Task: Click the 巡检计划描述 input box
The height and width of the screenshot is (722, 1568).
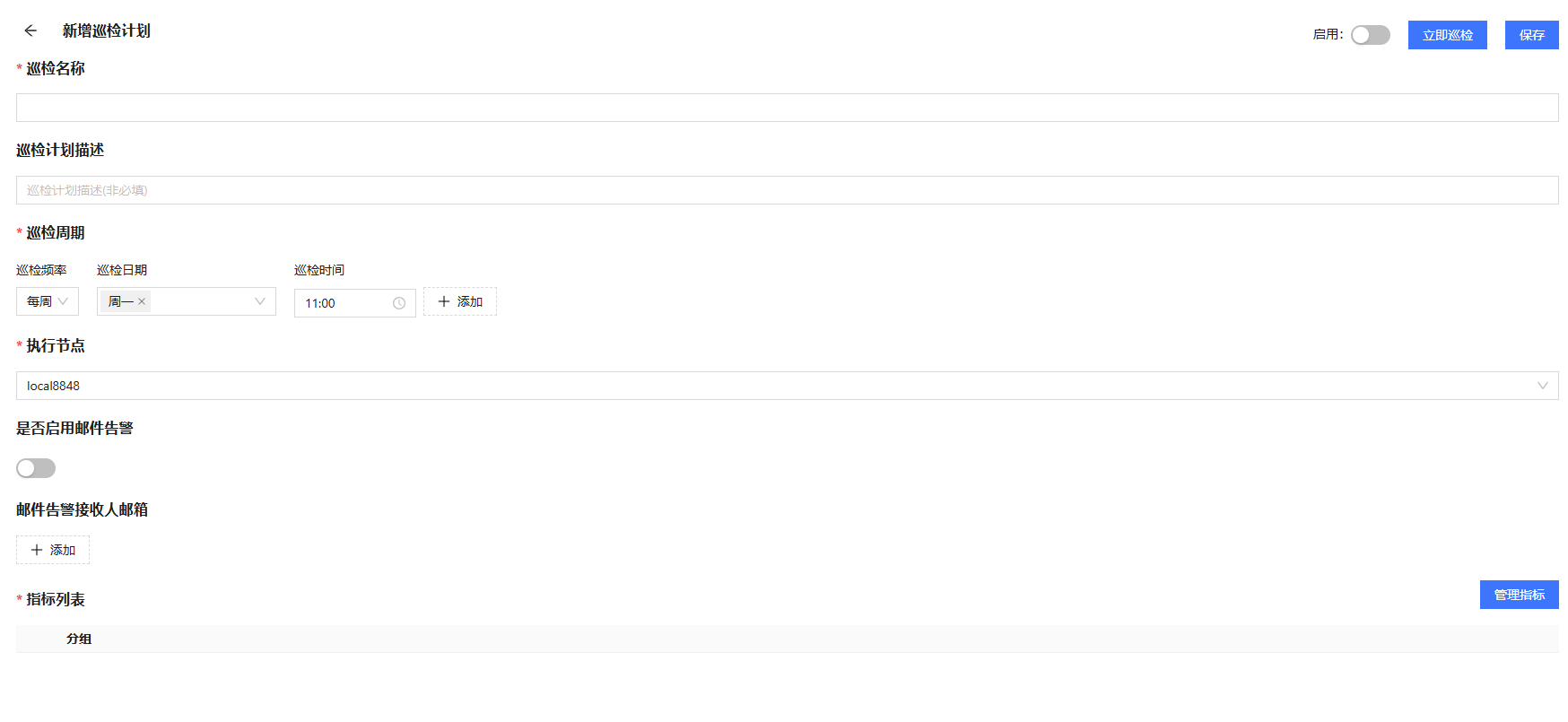Action: pos(787,190)
